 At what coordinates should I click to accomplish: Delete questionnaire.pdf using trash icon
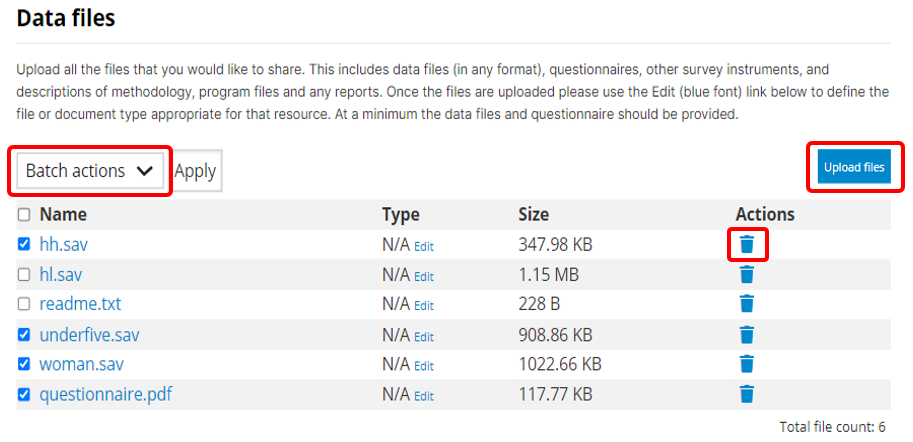click(746, 394)
